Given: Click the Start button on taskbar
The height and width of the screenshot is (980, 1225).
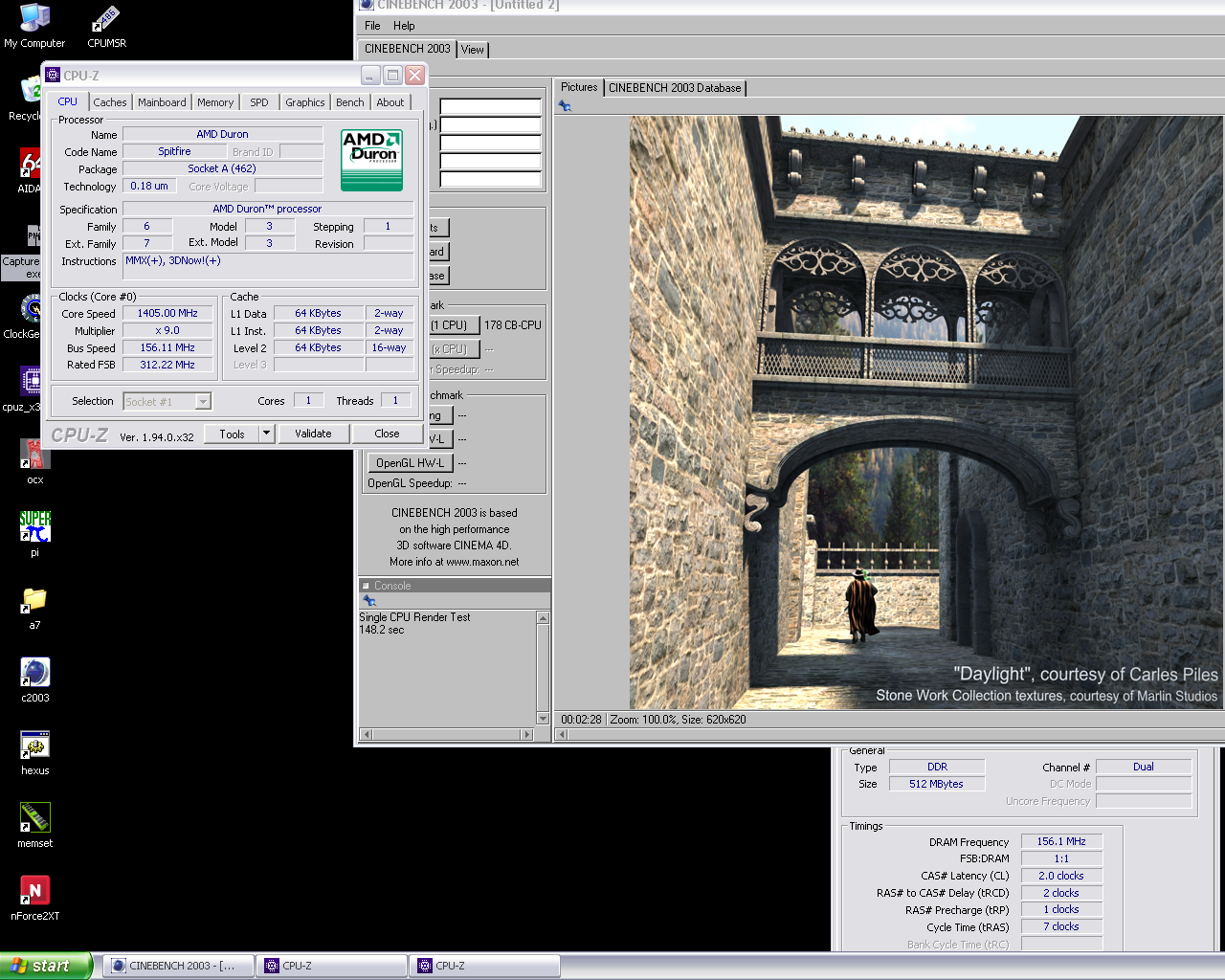Looking at the screenshot, I should (46, 966).
